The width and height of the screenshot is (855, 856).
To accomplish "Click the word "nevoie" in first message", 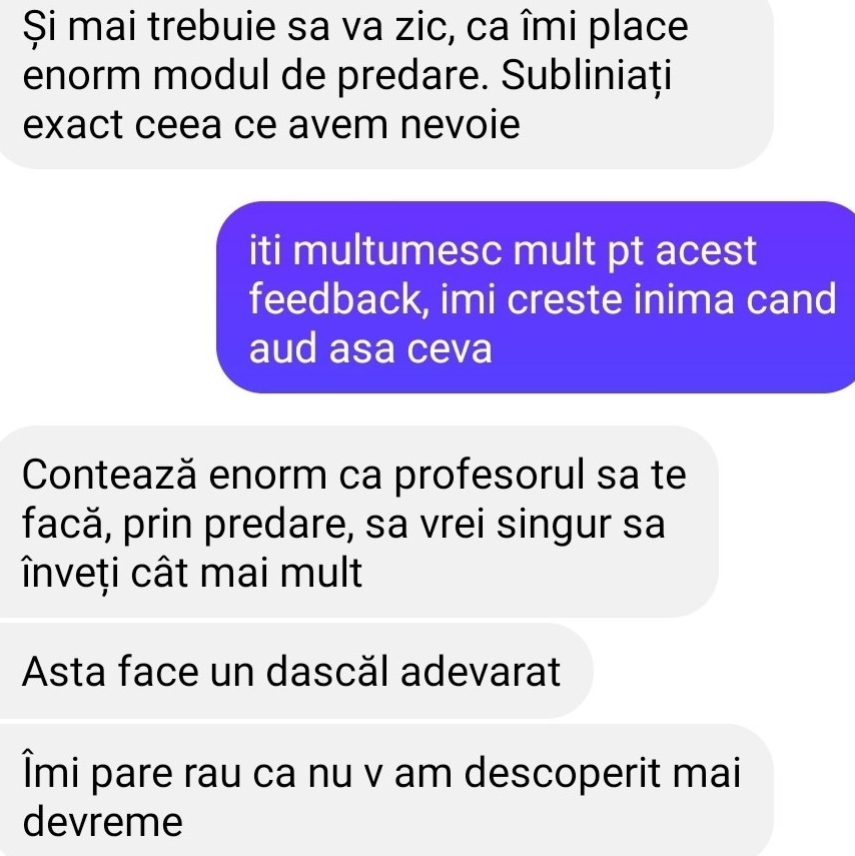I will 460,124.
